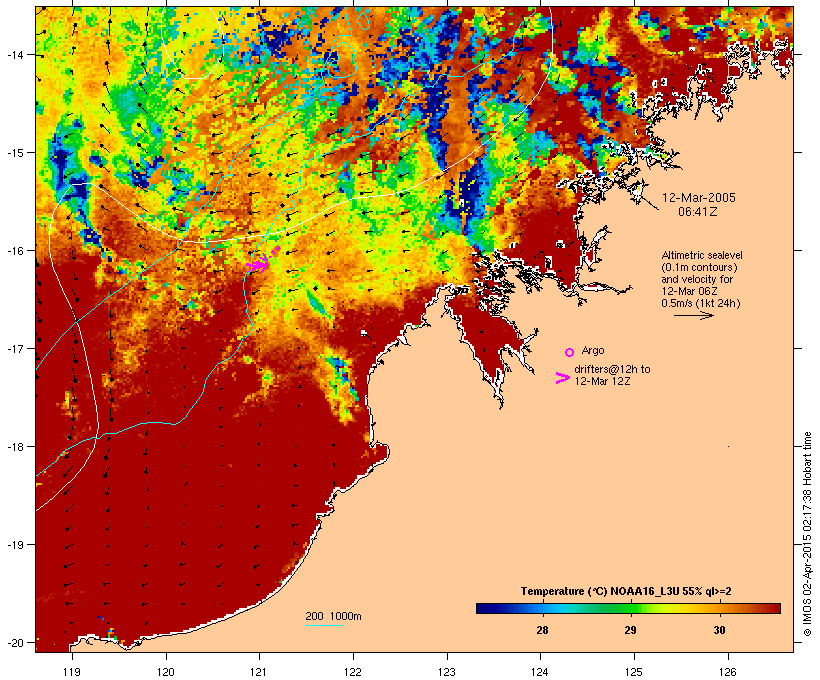Image resolution: width=820 pixels, height=680 pixels.
Task: Click the -19 latitude axis label
Action: point(14,545)
